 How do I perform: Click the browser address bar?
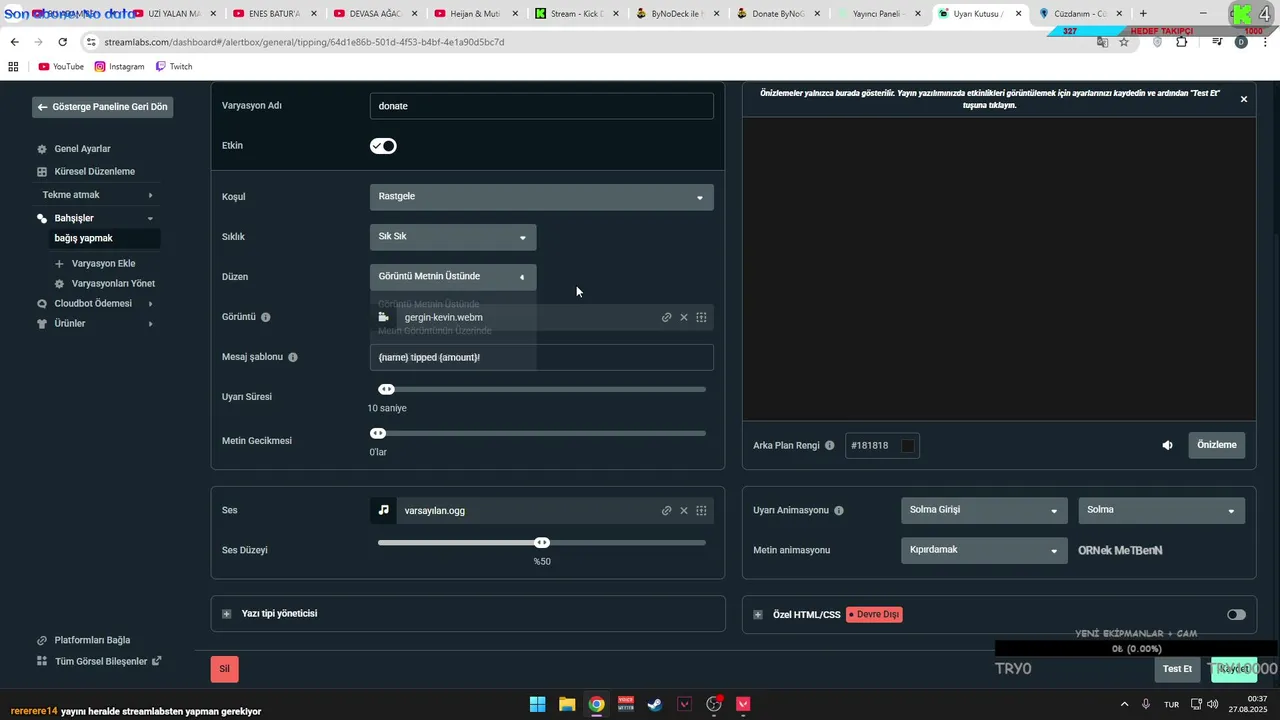click(x=590, y=42)
